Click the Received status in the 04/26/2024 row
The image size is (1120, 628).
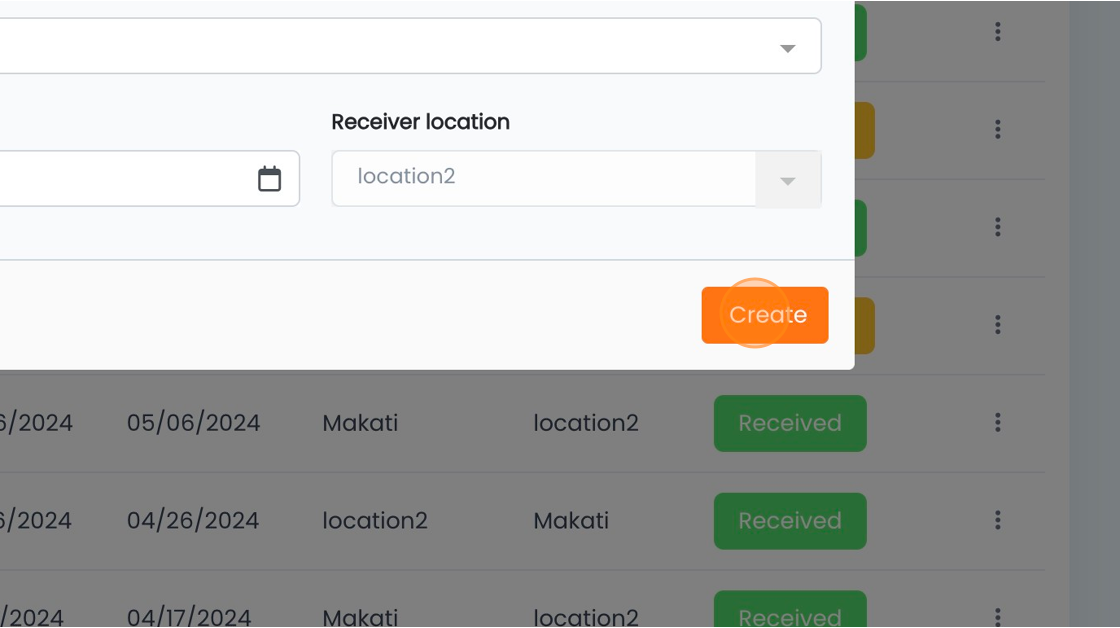point(790,521)
